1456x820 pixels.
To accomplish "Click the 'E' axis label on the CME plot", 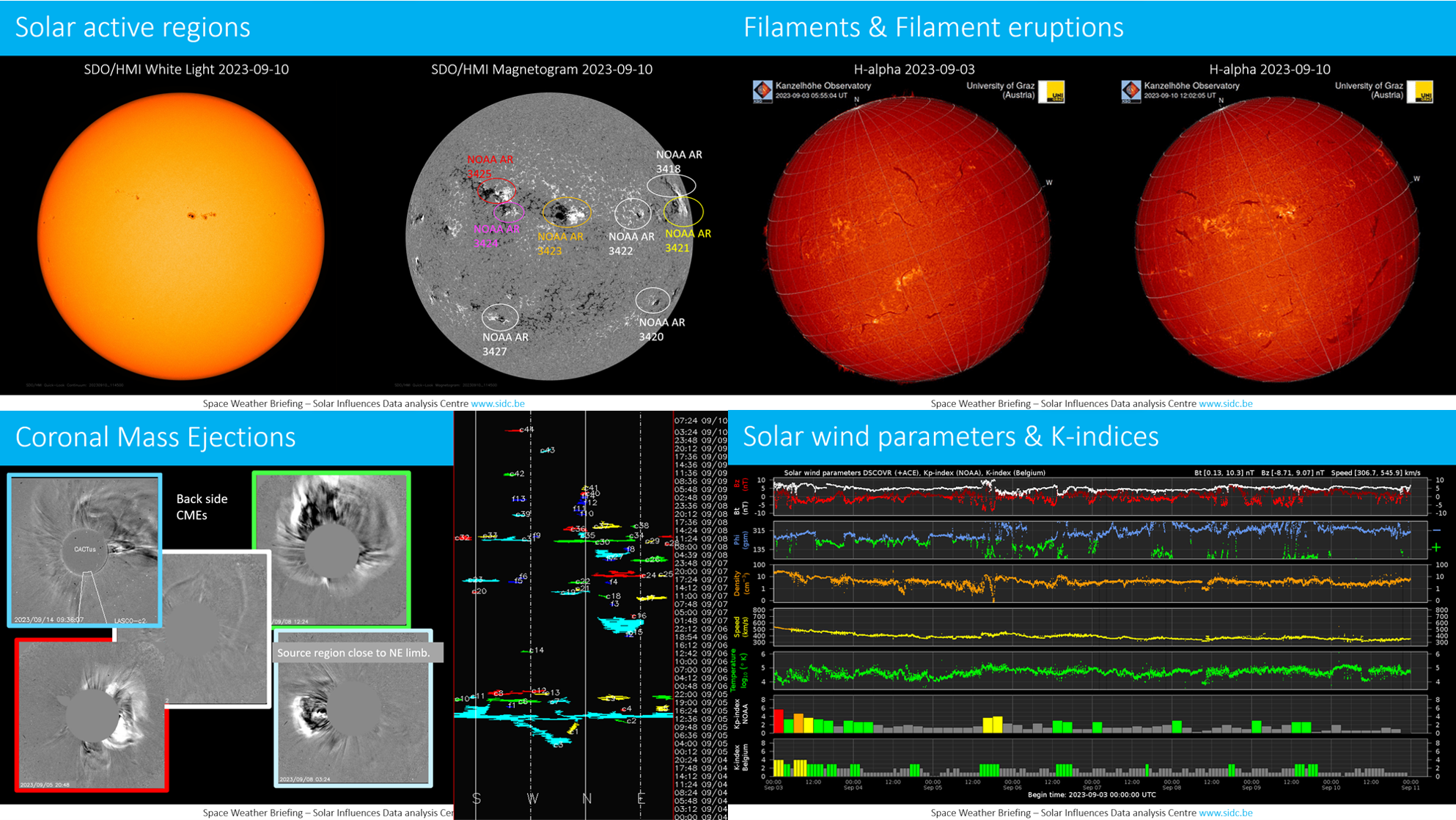I will tap(641, 799).
